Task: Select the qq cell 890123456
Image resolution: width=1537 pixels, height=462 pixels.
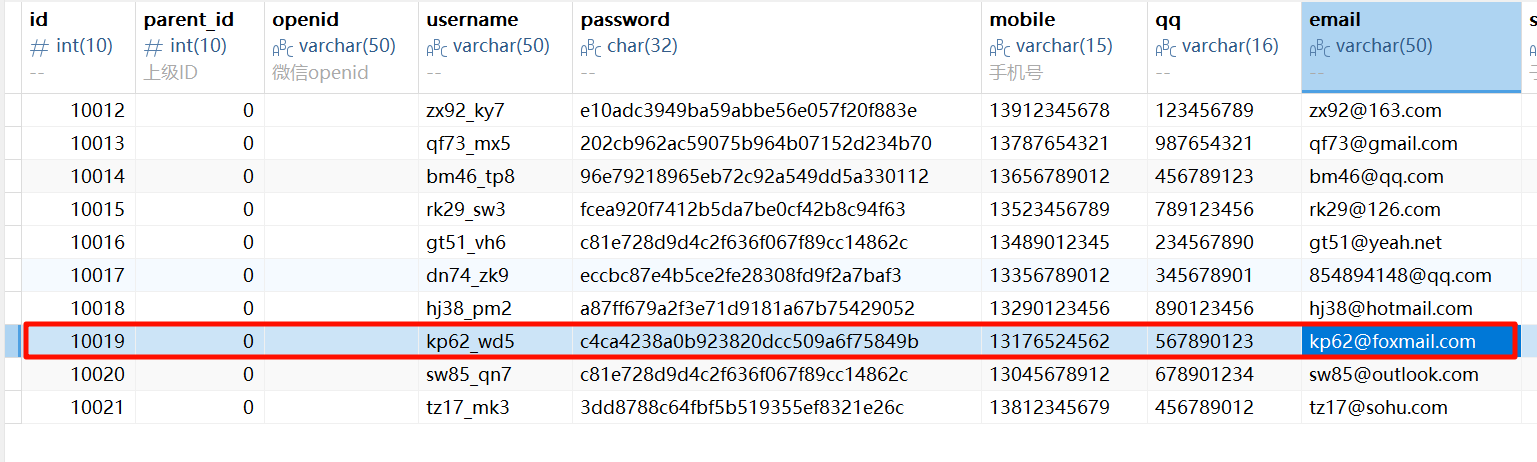Action: pos(1203,308)
